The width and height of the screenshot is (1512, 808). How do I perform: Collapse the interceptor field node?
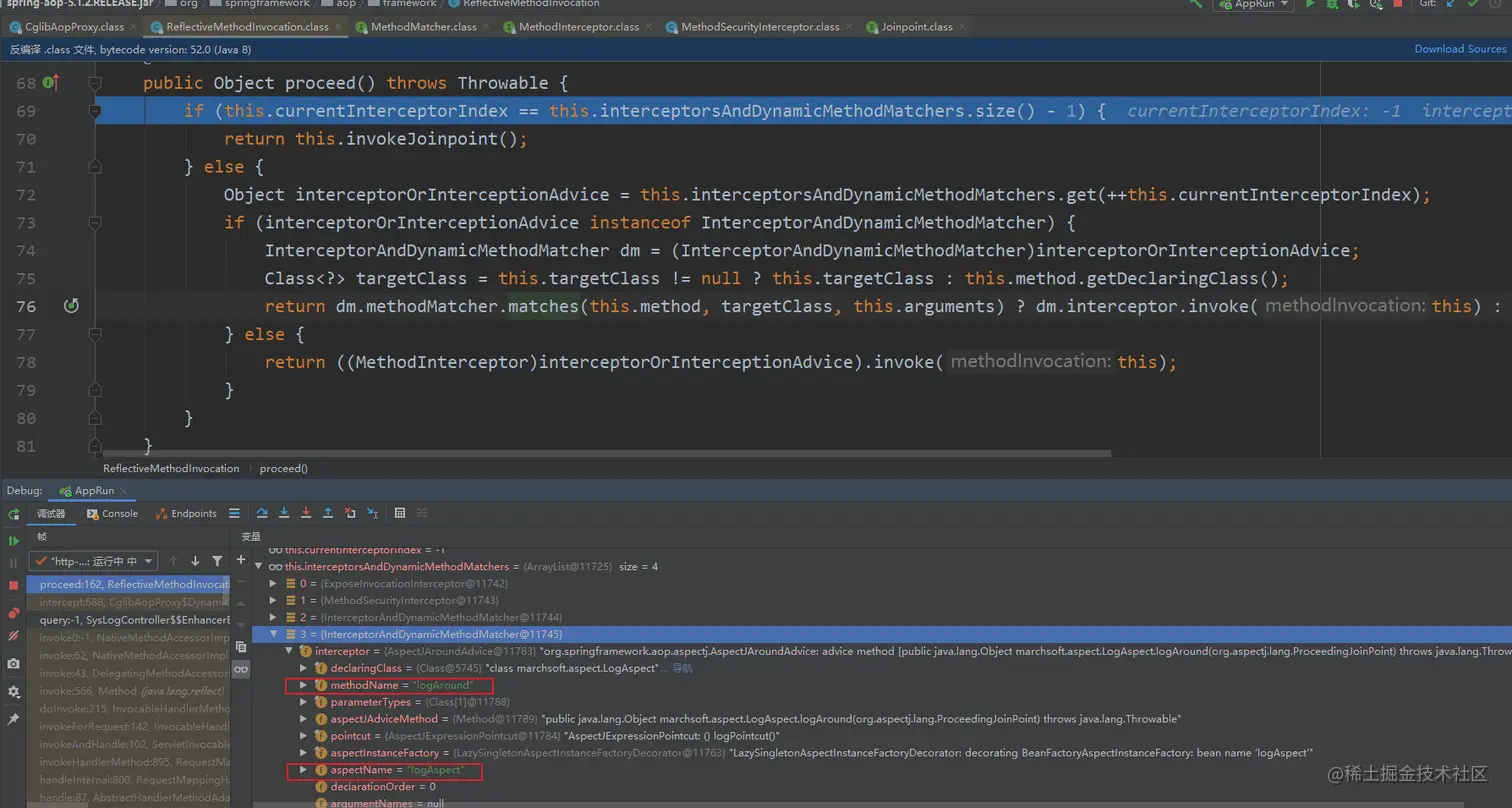[x=289, y=651]
